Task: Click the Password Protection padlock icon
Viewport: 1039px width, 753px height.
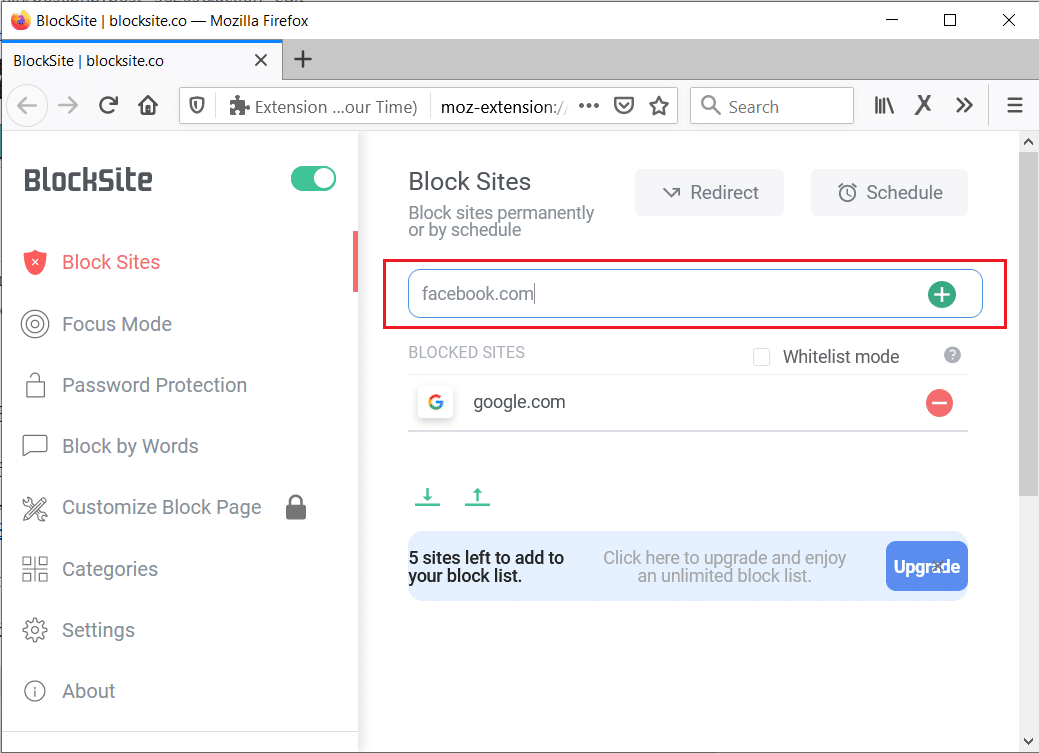Action: [35, 385]
